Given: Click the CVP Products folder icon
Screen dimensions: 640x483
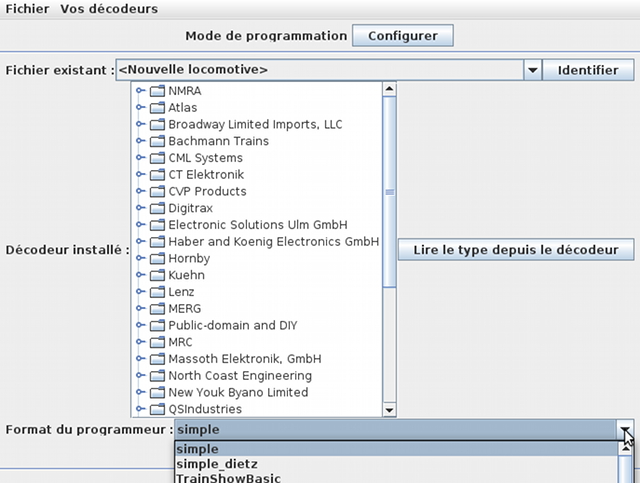Looking at the screenshot, I should coord(157,191).
